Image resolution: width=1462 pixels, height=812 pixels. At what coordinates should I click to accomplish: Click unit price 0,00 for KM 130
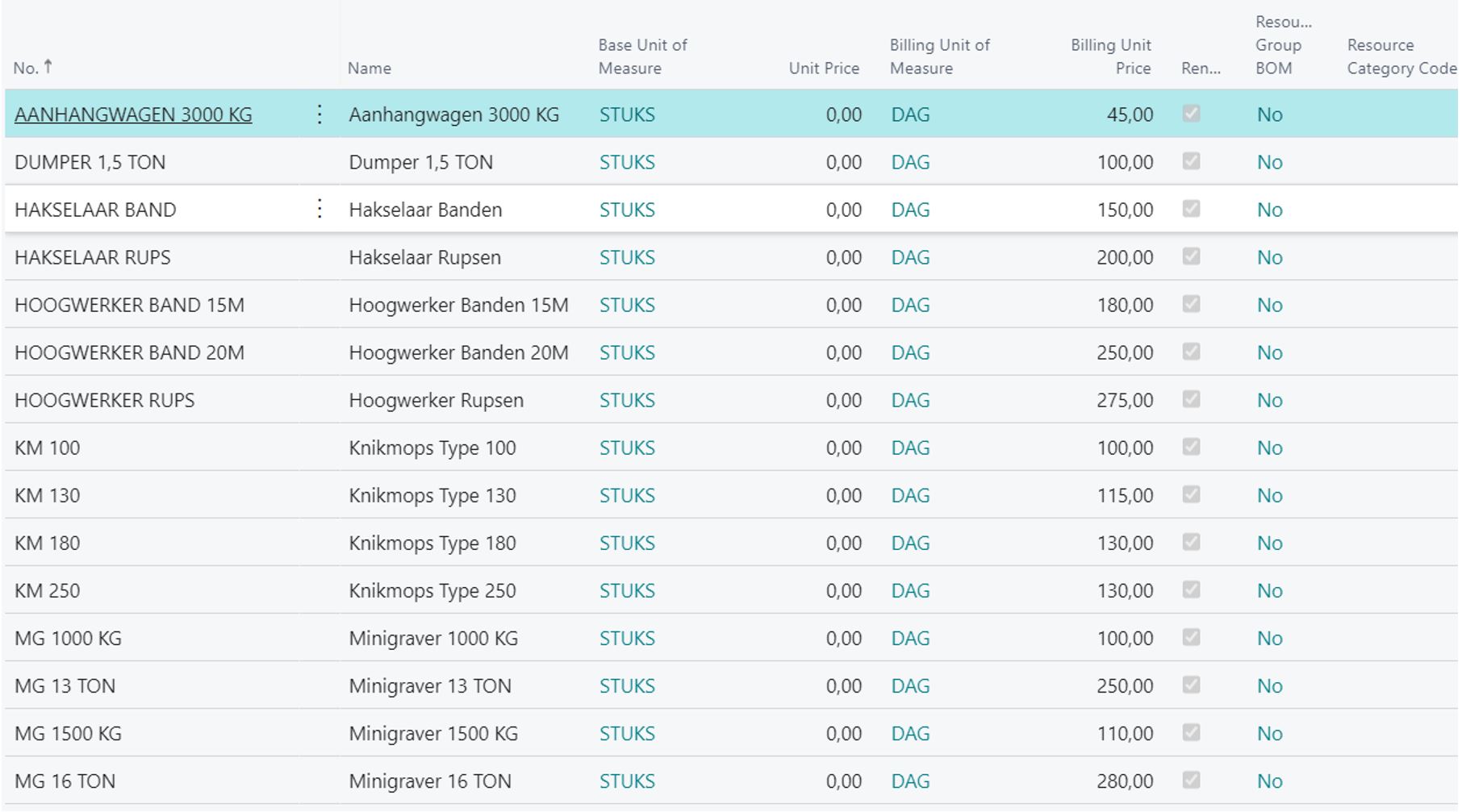(843, 495)
